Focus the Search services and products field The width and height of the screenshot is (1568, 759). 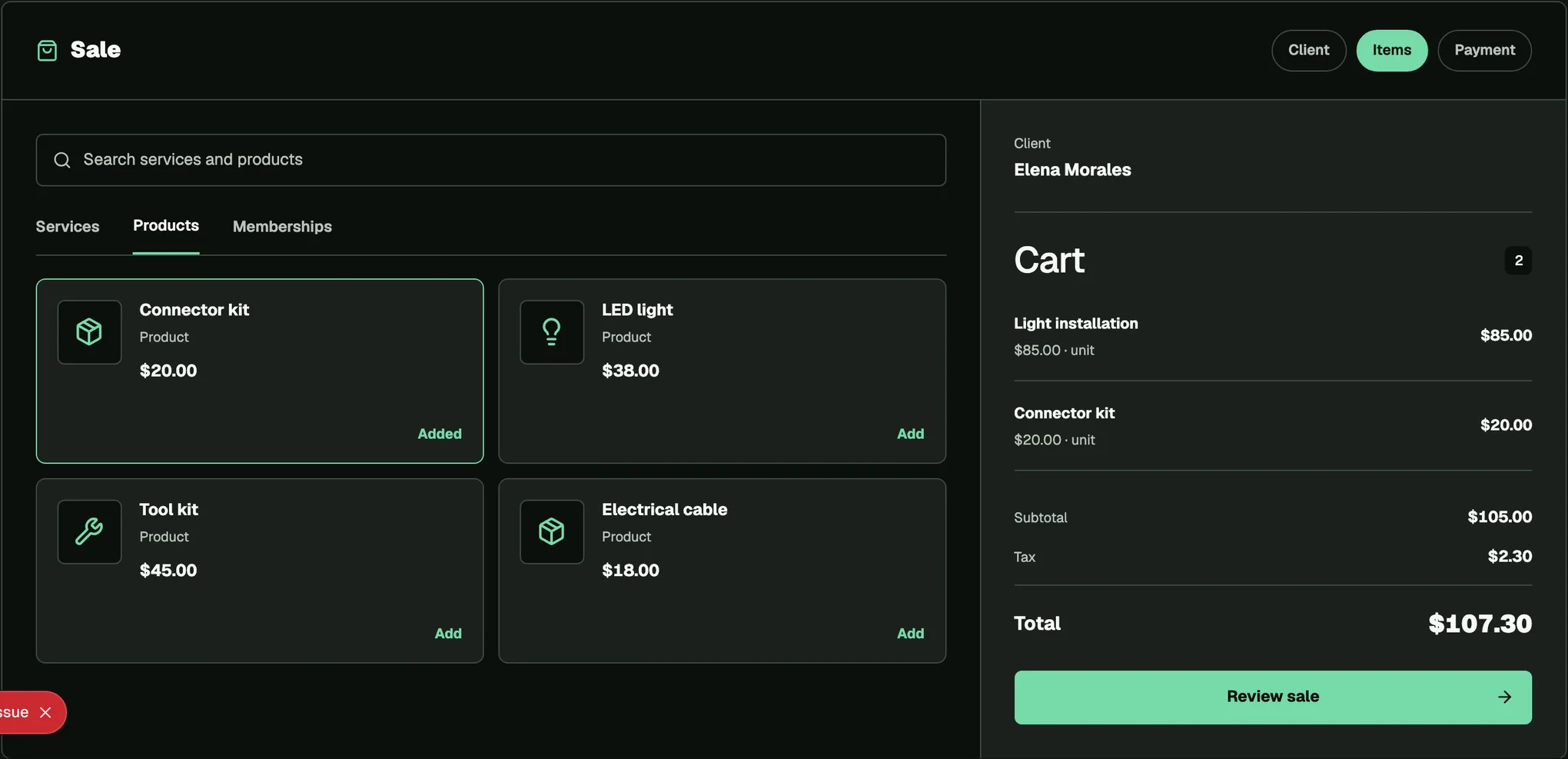[x=490, y=160]
